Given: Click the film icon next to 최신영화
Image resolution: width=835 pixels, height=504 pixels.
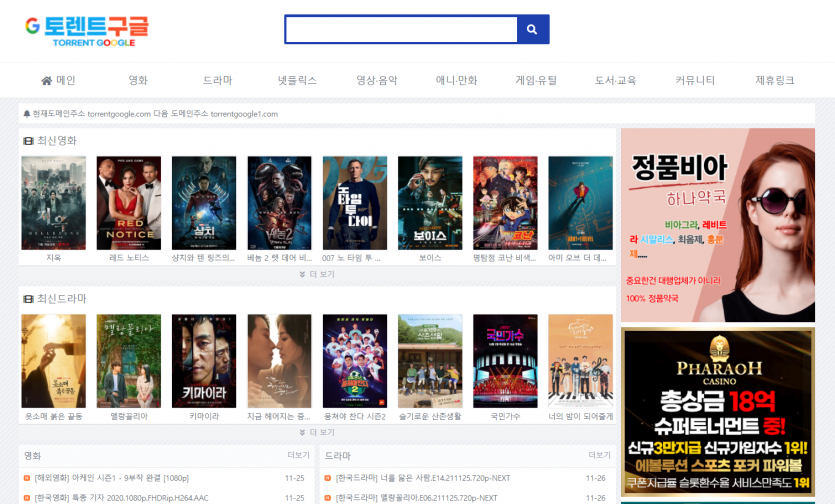Looking at the screenshot, I should click(x=28, y=141).
